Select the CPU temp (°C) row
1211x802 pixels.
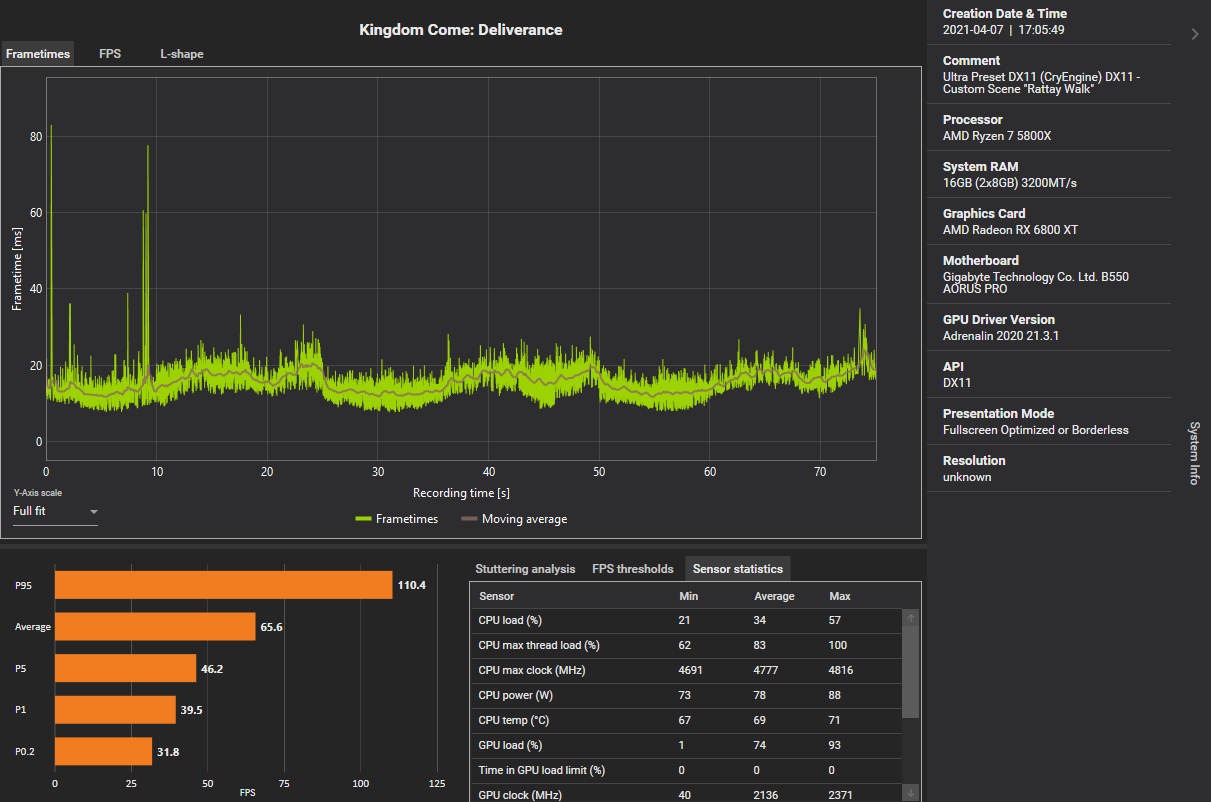coord(686,720)
